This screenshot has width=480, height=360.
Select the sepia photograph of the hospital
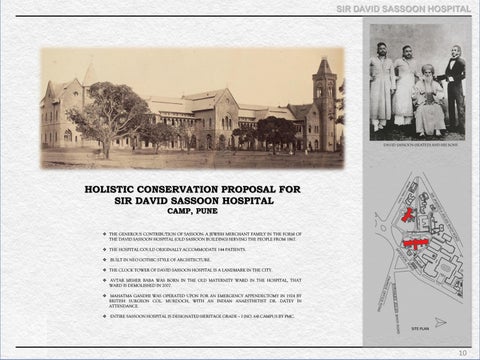pos(192,108)
